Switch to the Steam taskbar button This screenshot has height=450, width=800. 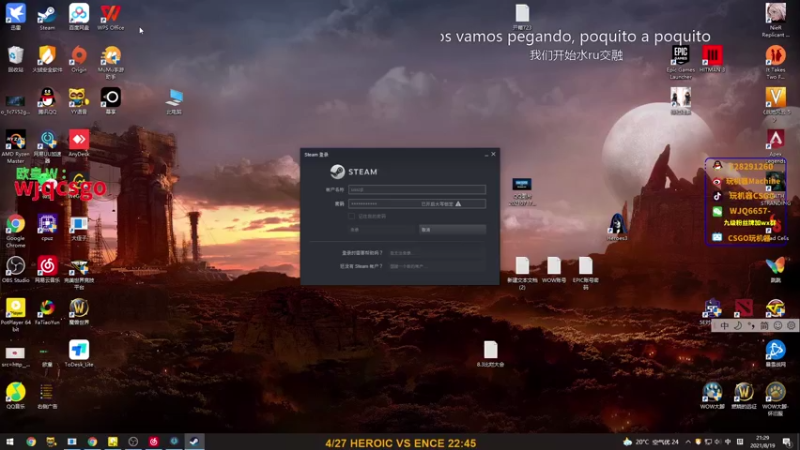(x=194, y=442)
